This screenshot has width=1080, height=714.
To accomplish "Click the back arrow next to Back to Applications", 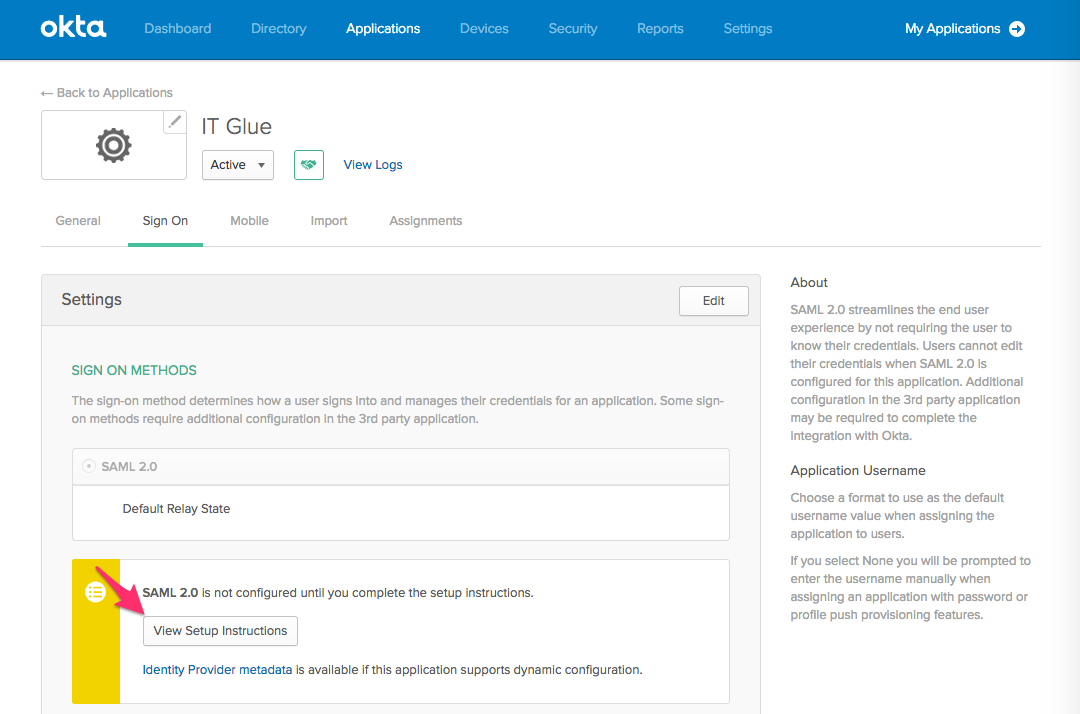I will coord(46,92).
